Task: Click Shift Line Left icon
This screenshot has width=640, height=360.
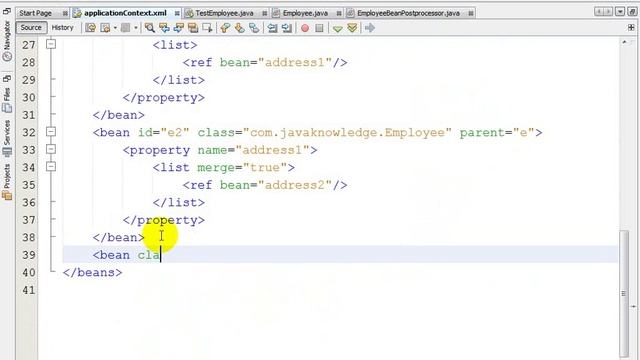Action: coord(272,28)
